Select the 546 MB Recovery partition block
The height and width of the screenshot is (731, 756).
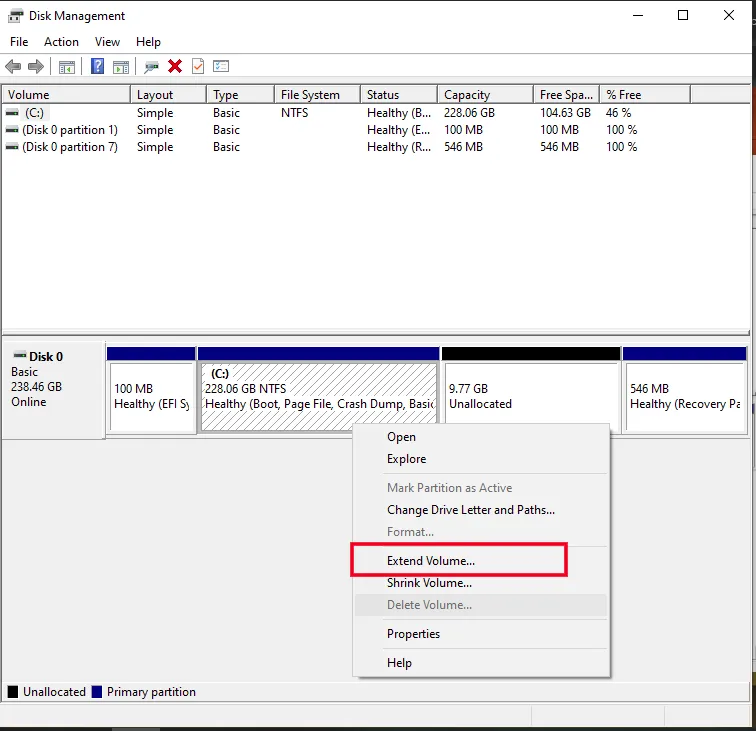tap(684, 396)
